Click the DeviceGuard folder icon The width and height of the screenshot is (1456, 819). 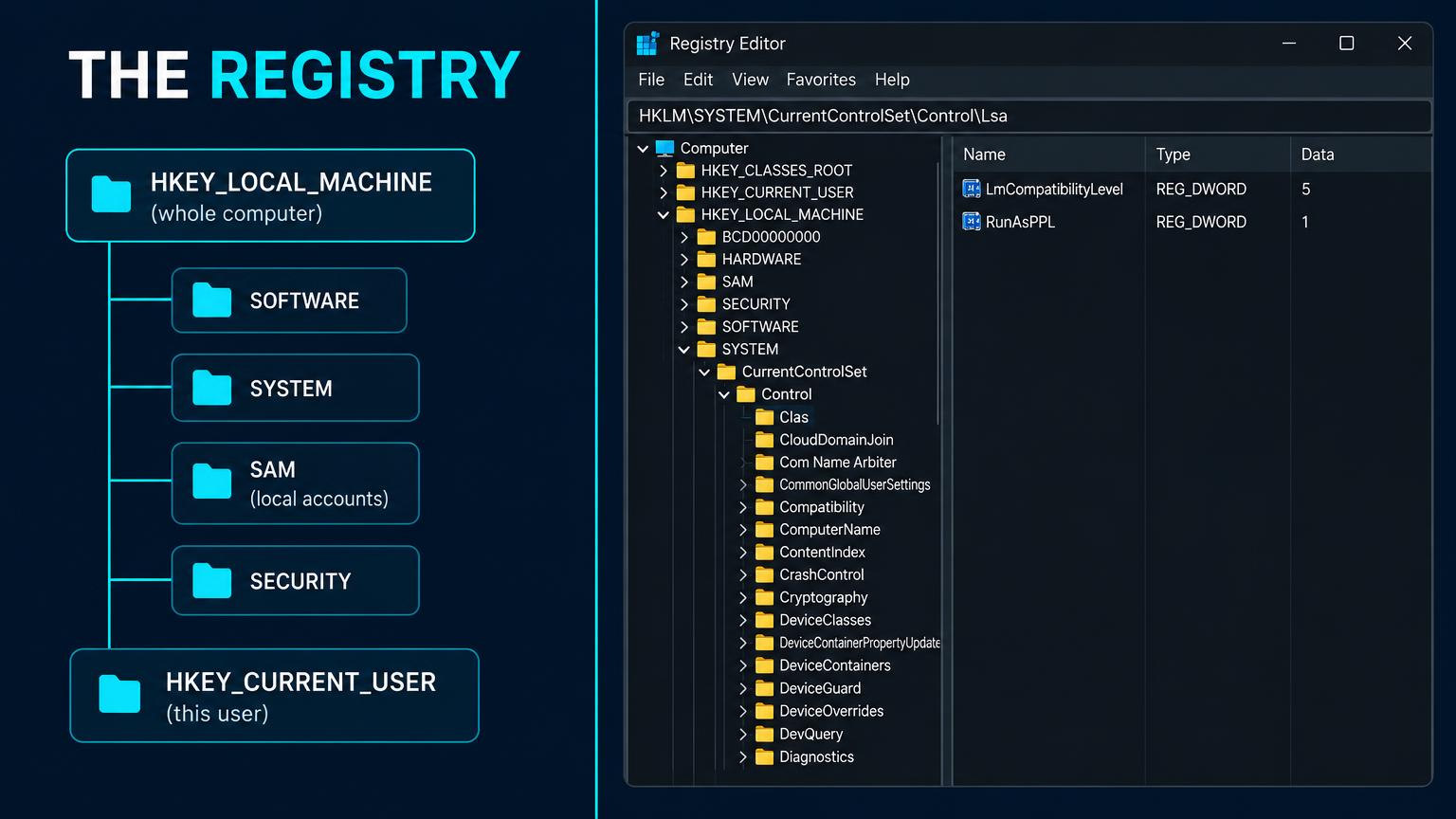(765, 688)
